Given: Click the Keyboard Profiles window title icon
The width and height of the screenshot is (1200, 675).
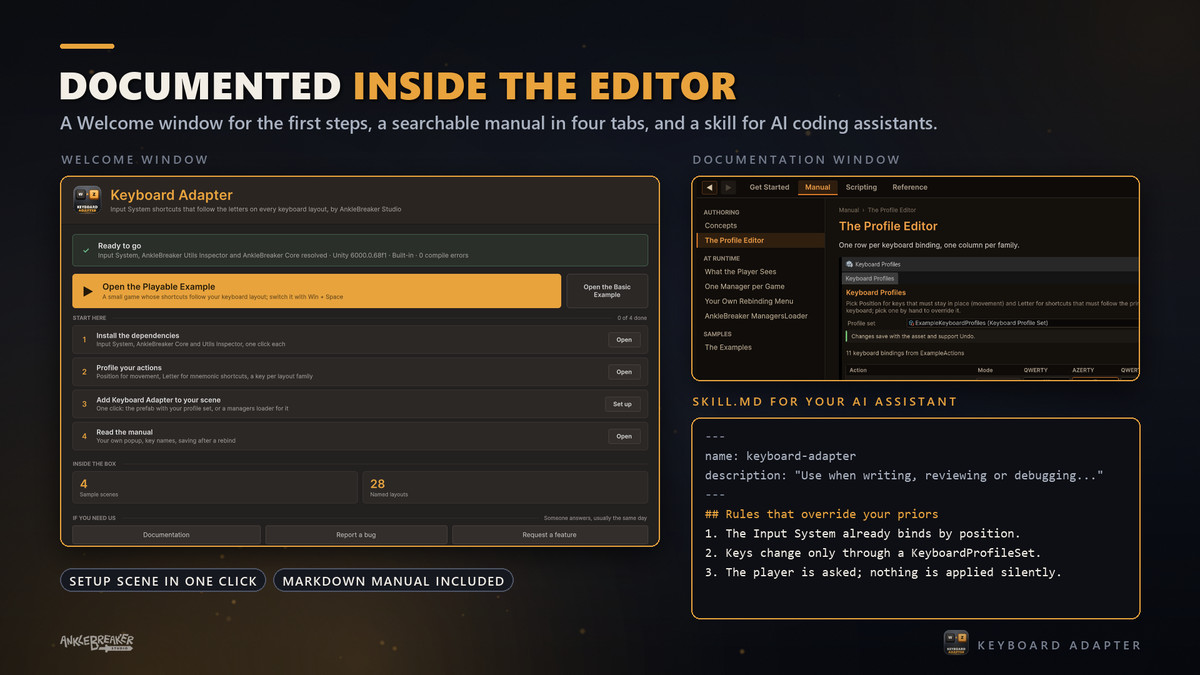Looking at the screenshot, I should tap(849, 264).
